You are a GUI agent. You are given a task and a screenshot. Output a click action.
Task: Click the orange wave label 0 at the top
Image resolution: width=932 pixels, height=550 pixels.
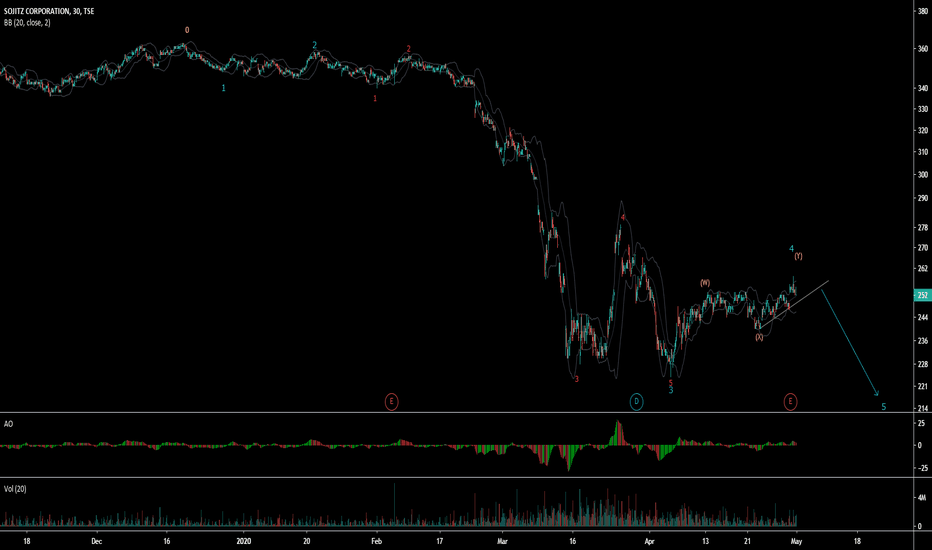pos(187,30)
